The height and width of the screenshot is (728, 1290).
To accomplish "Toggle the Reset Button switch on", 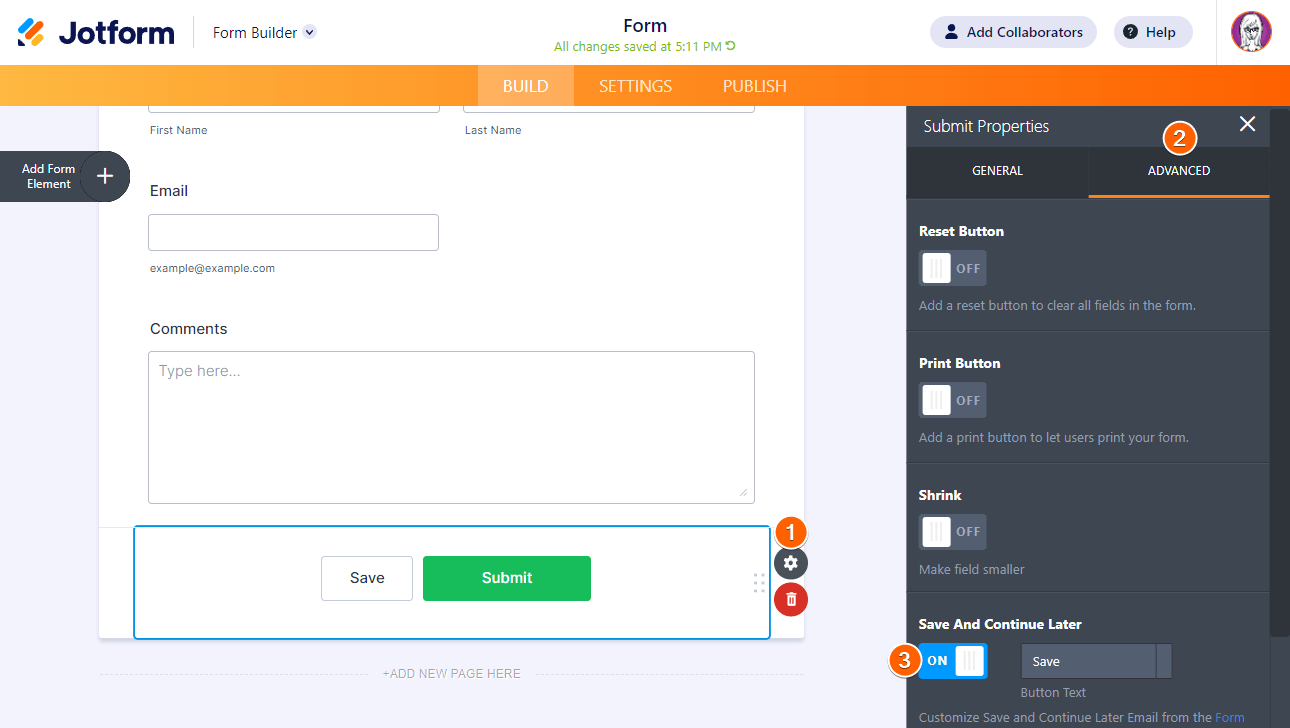I will pos(953,268).
